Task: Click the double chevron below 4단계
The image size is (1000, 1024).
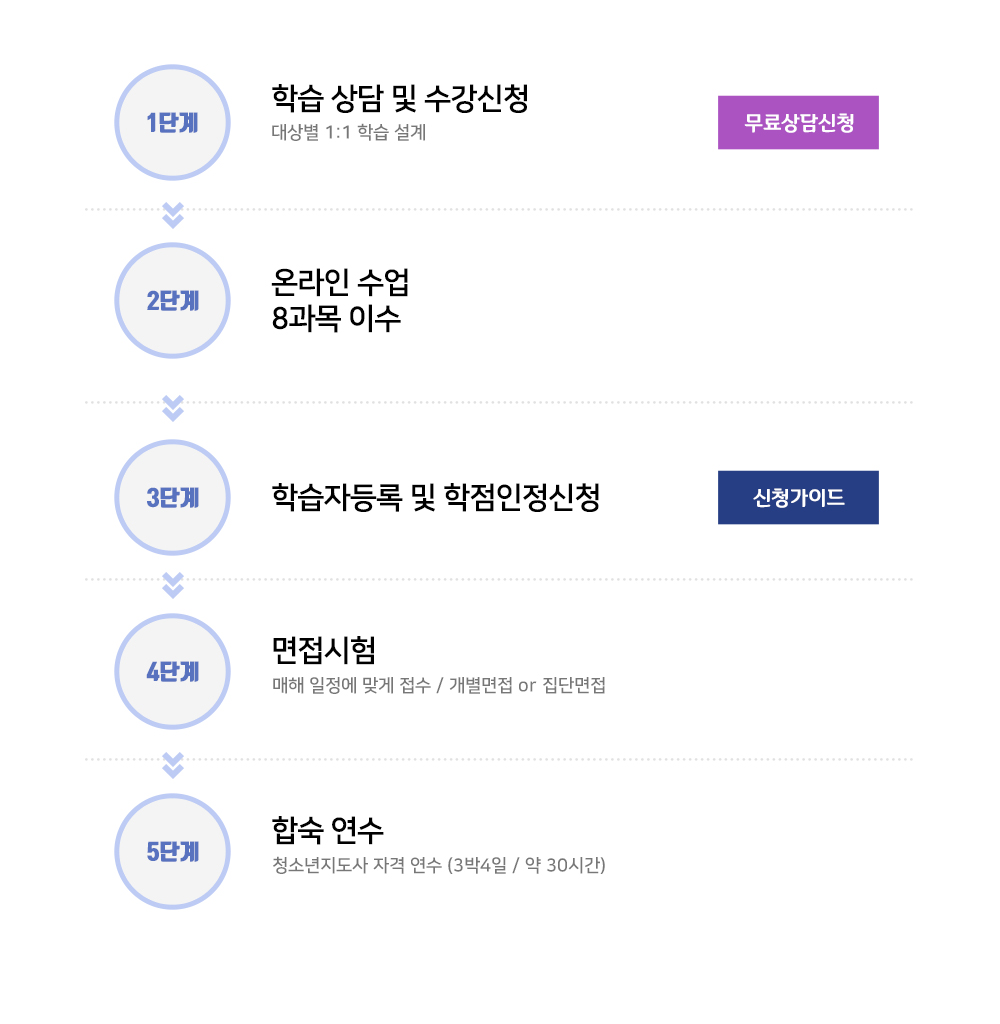Action: (172, 765)
